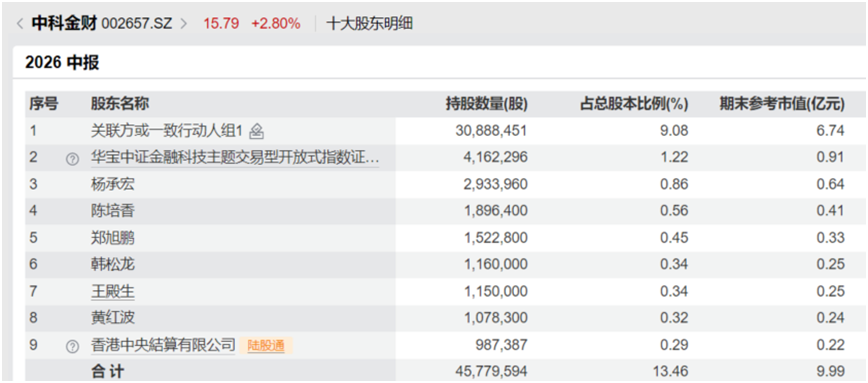Click holding quantity 1,896,400

tap(495, 210)
